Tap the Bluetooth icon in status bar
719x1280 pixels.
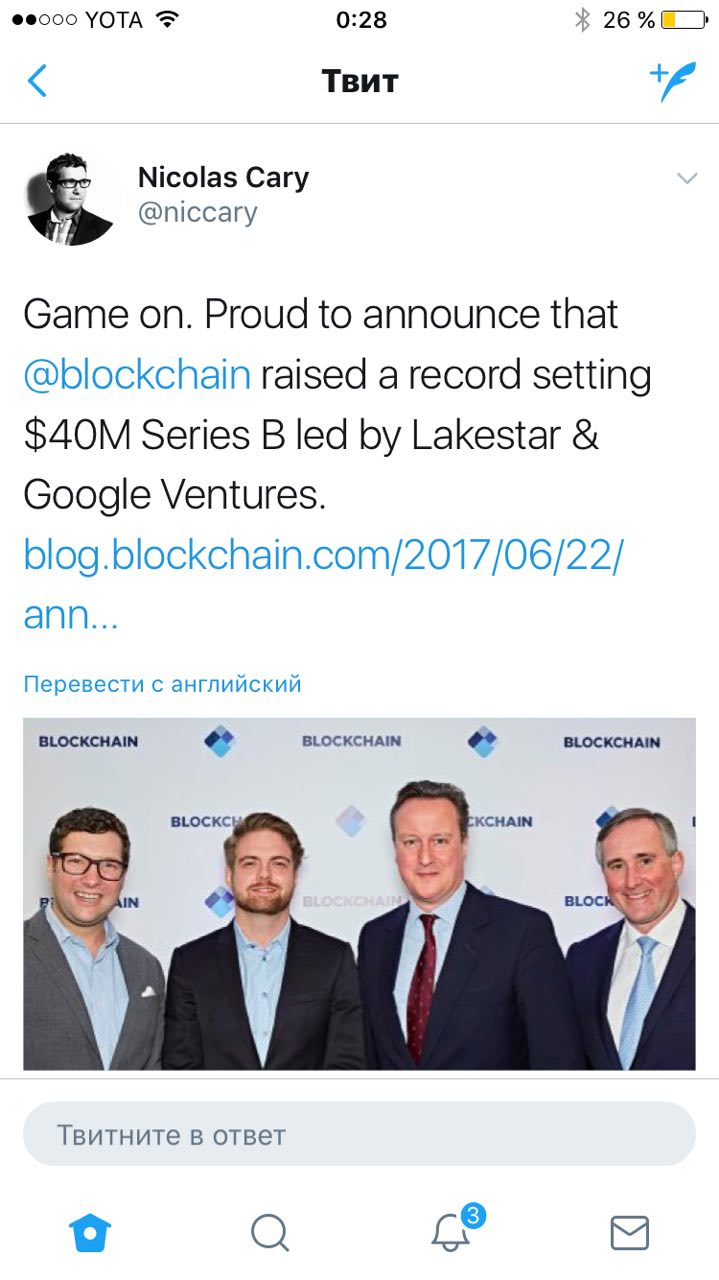(x=582, y=20)
